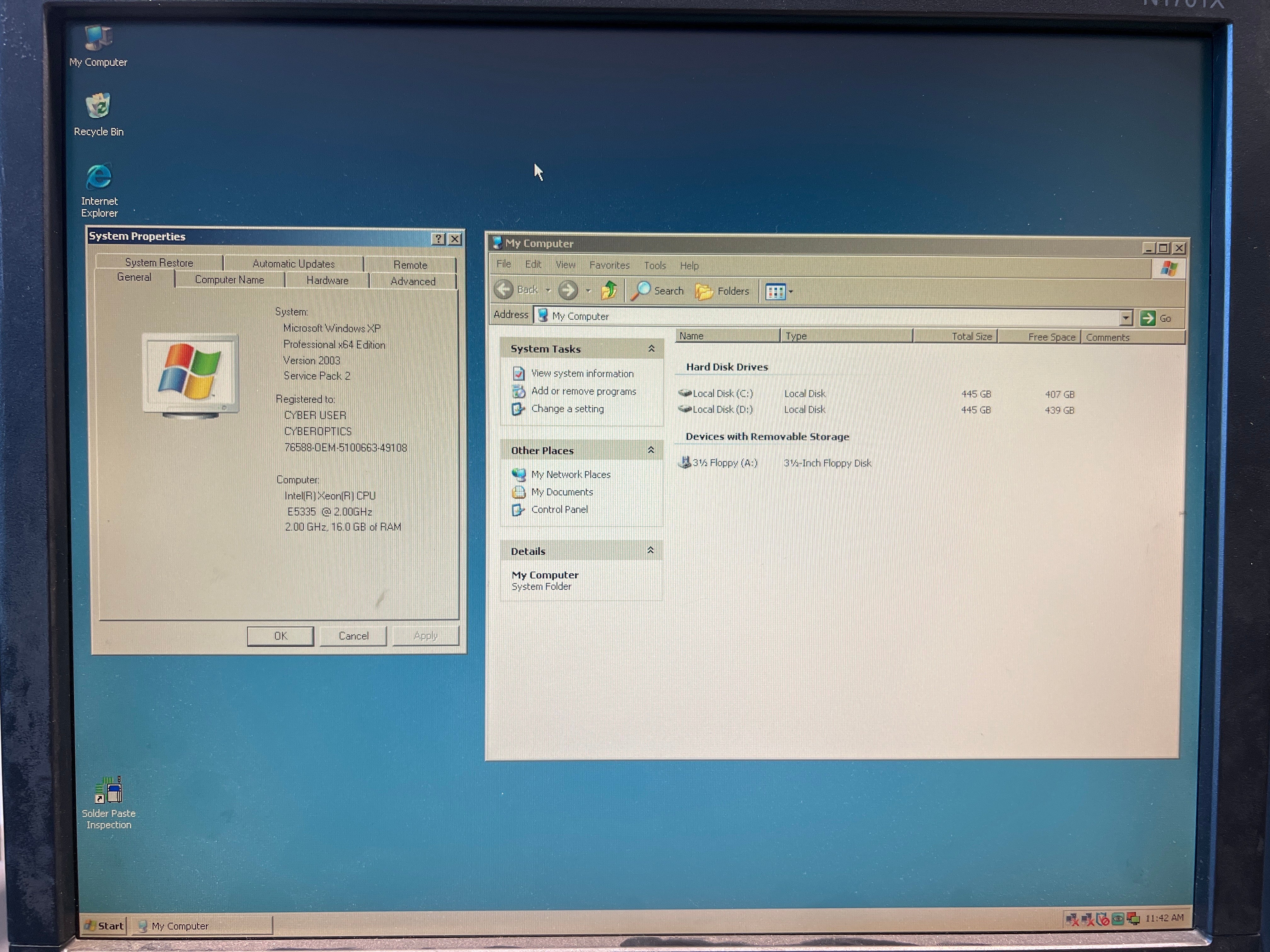Click the Total Size column header
1270x952 pixels.
click(x=955, y=336)
